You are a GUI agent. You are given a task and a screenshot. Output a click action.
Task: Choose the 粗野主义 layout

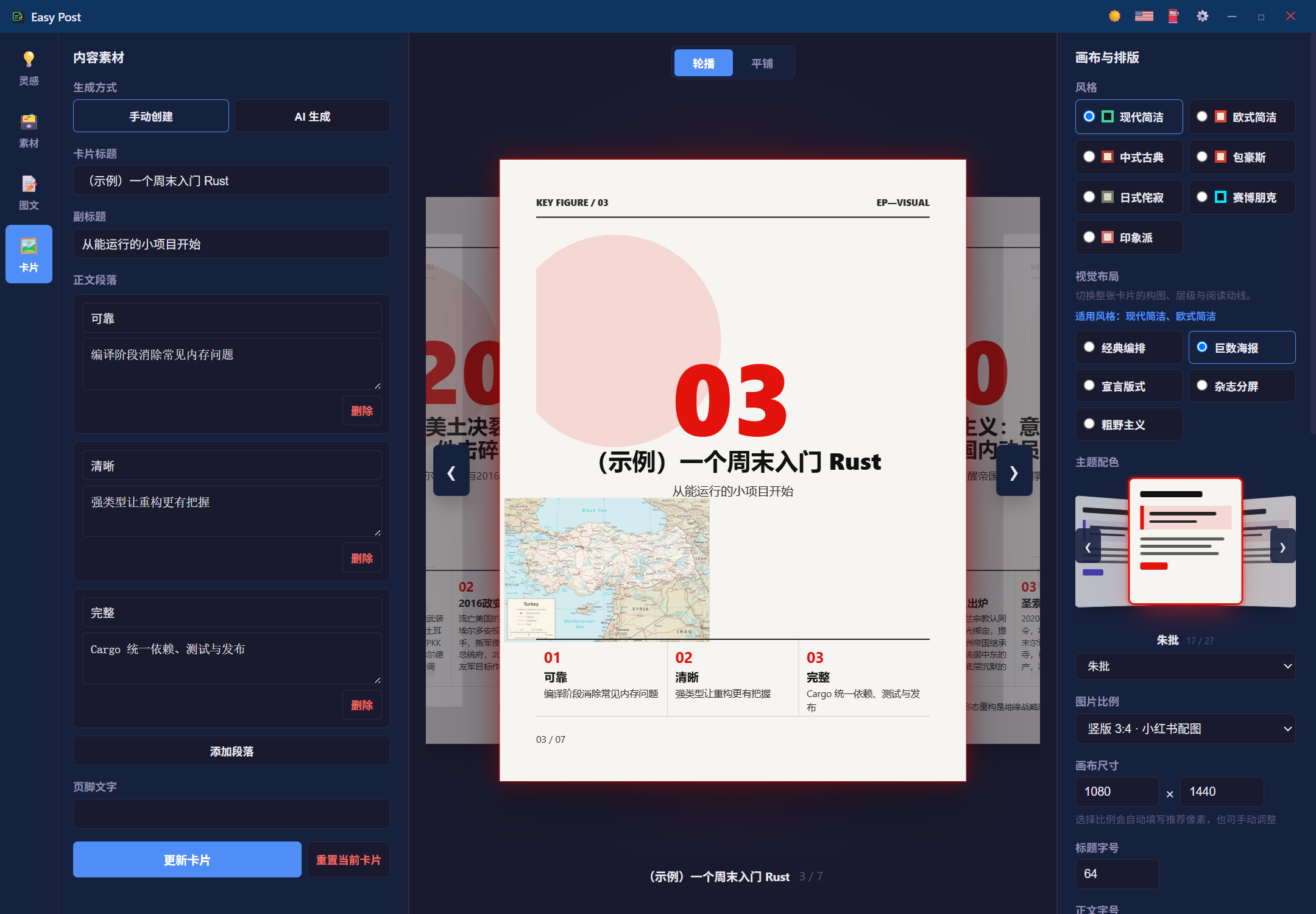[1129, 424]
